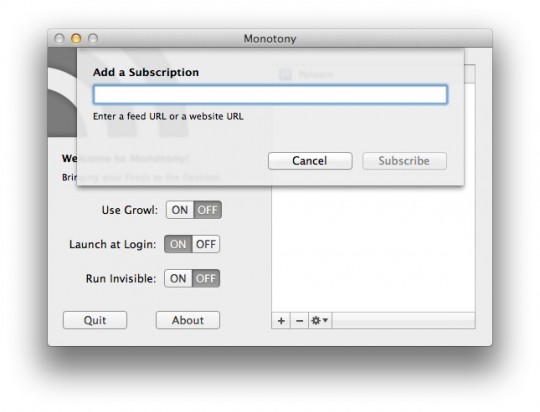Cancel the Add a Subscription sheet

[x=310, y=161]
